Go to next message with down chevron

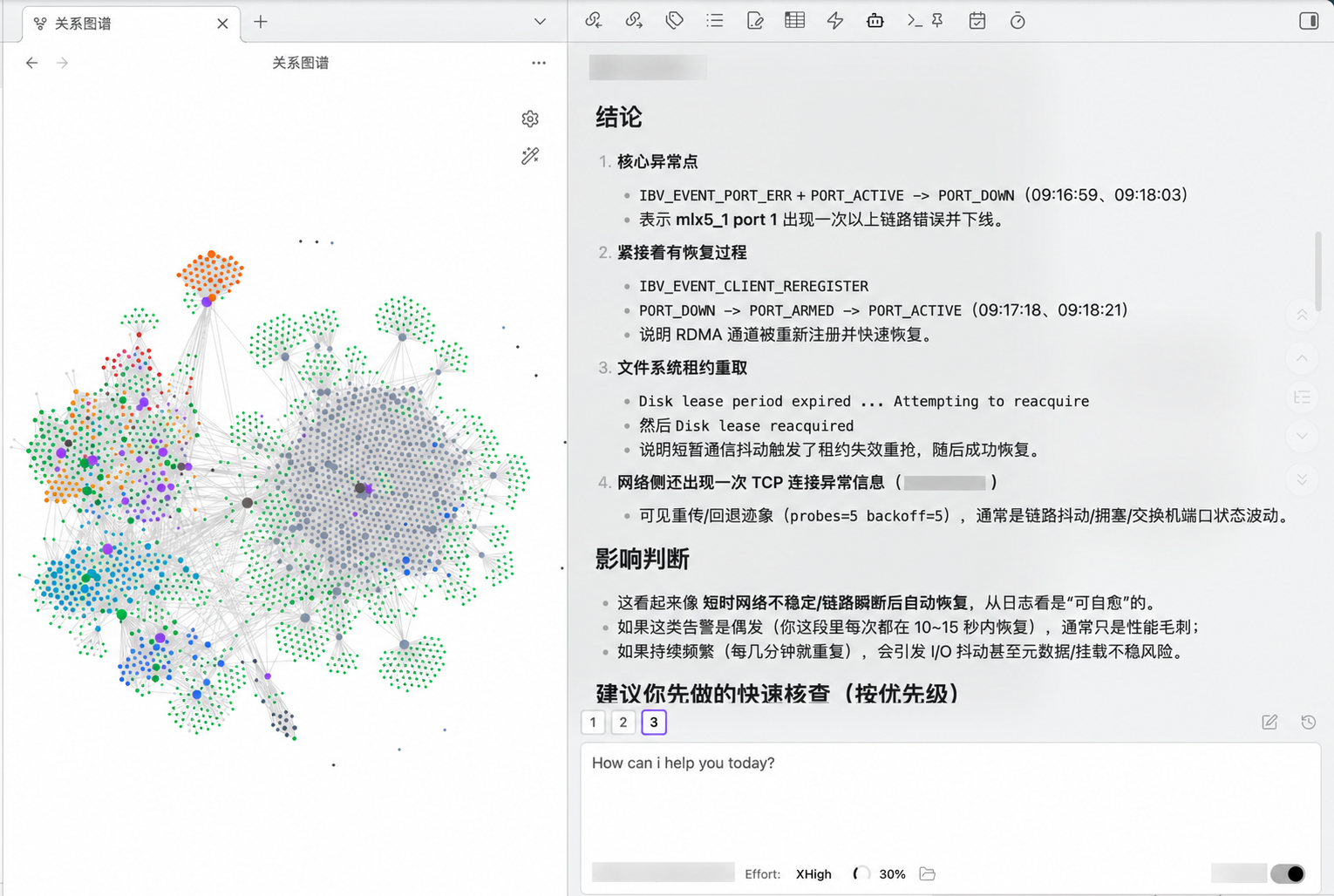pyautogui.click(x=1302, y=436)
